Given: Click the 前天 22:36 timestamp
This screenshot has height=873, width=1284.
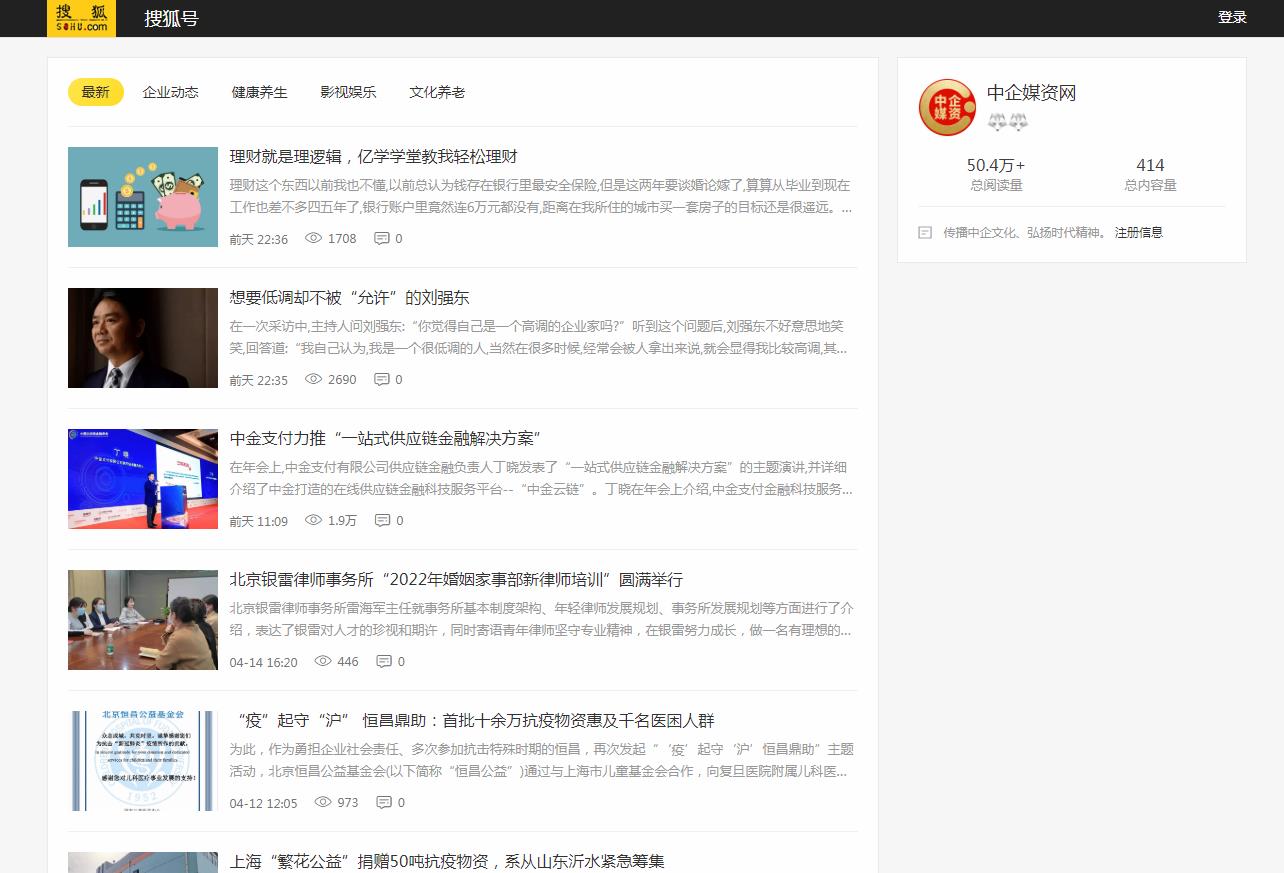Looking at the screenshot, I should pyautogui.click(x=258, y=239).
